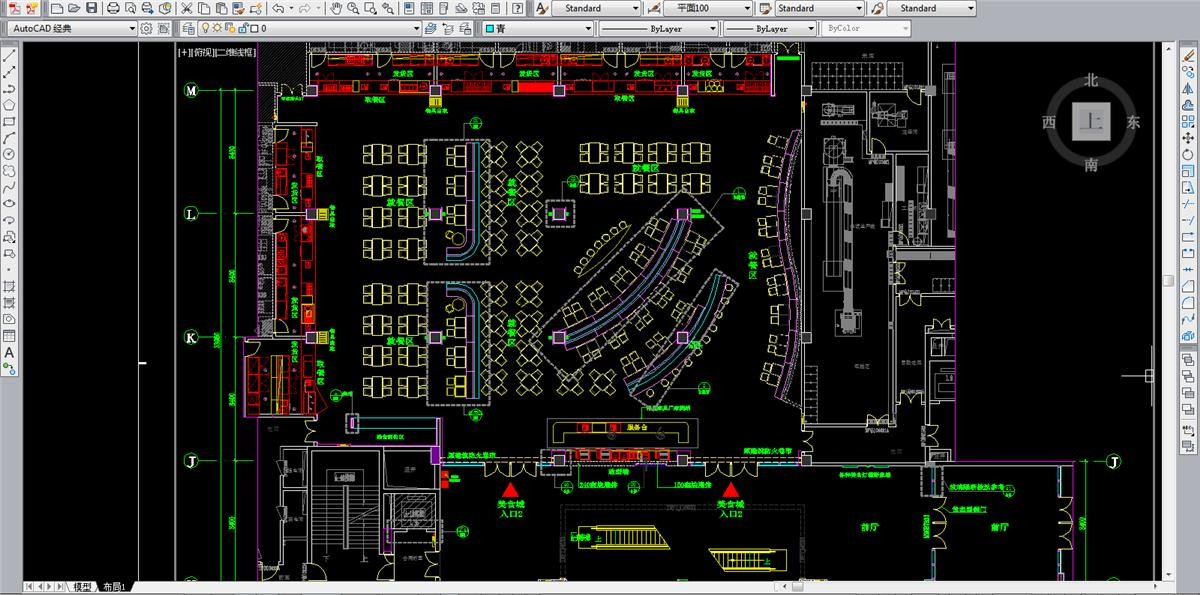Viewport: 1200px width, 595px height.
Task: Click the 二维线框 visual style label
Action: tap(230, 51)
